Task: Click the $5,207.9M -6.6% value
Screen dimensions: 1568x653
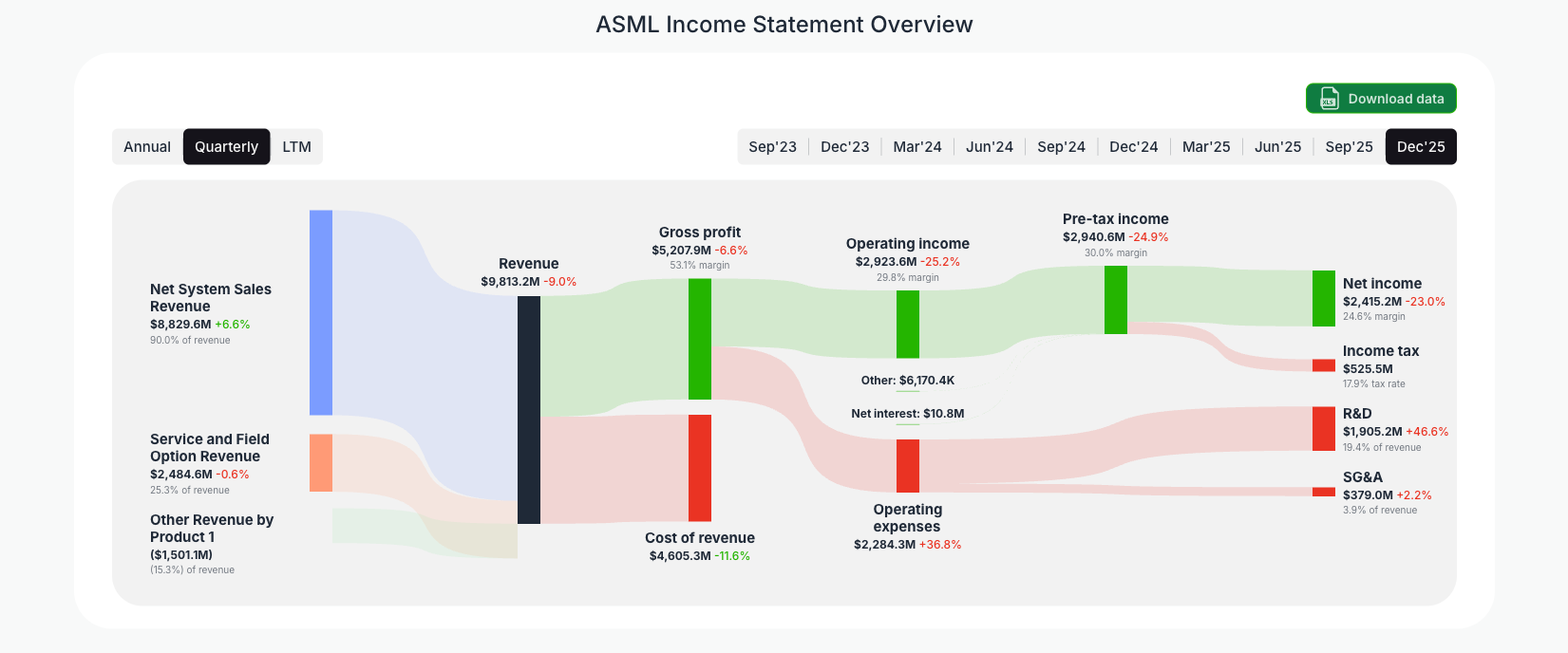Action: point(700,251)
